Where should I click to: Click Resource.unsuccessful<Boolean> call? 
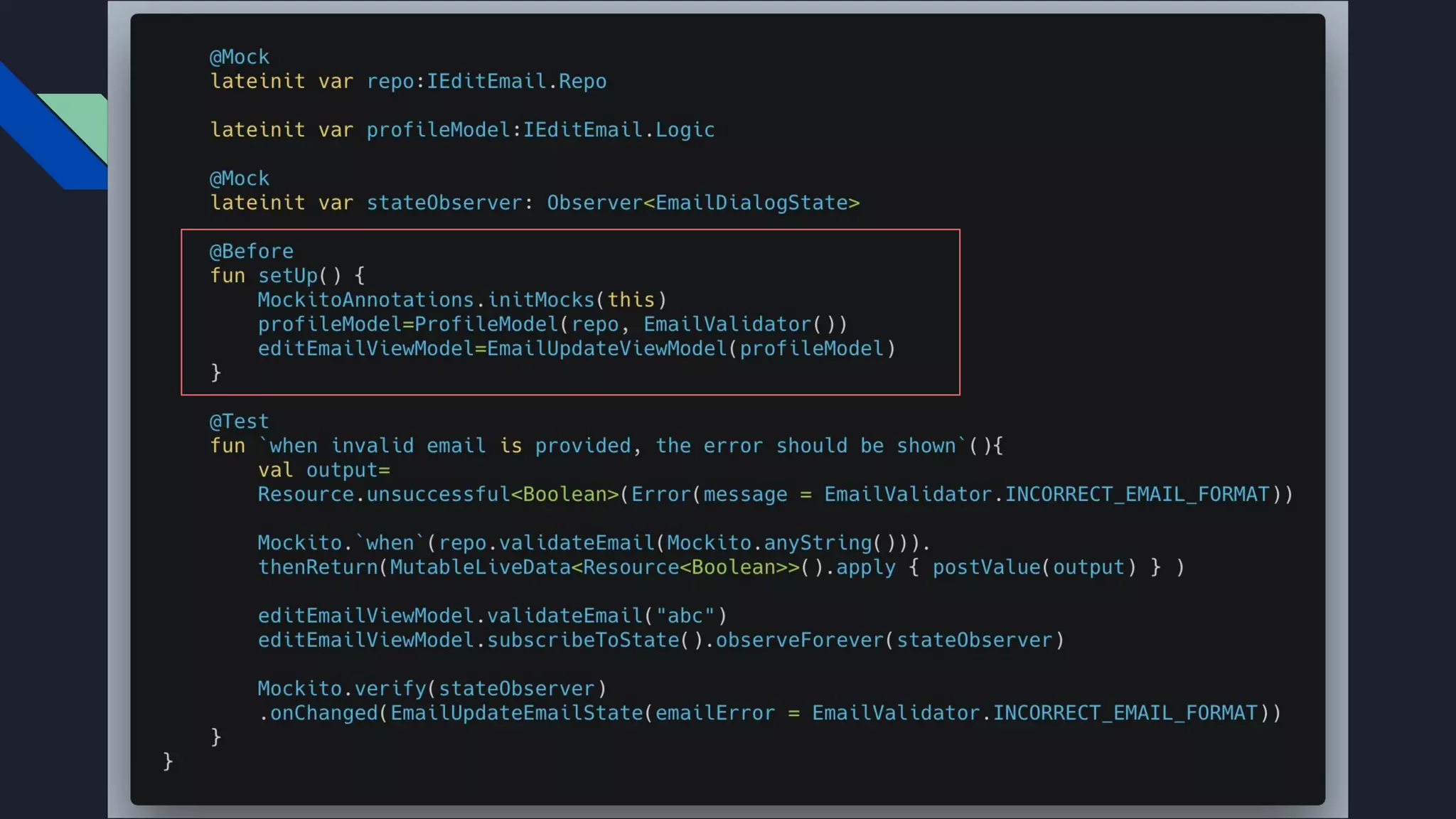437,495
